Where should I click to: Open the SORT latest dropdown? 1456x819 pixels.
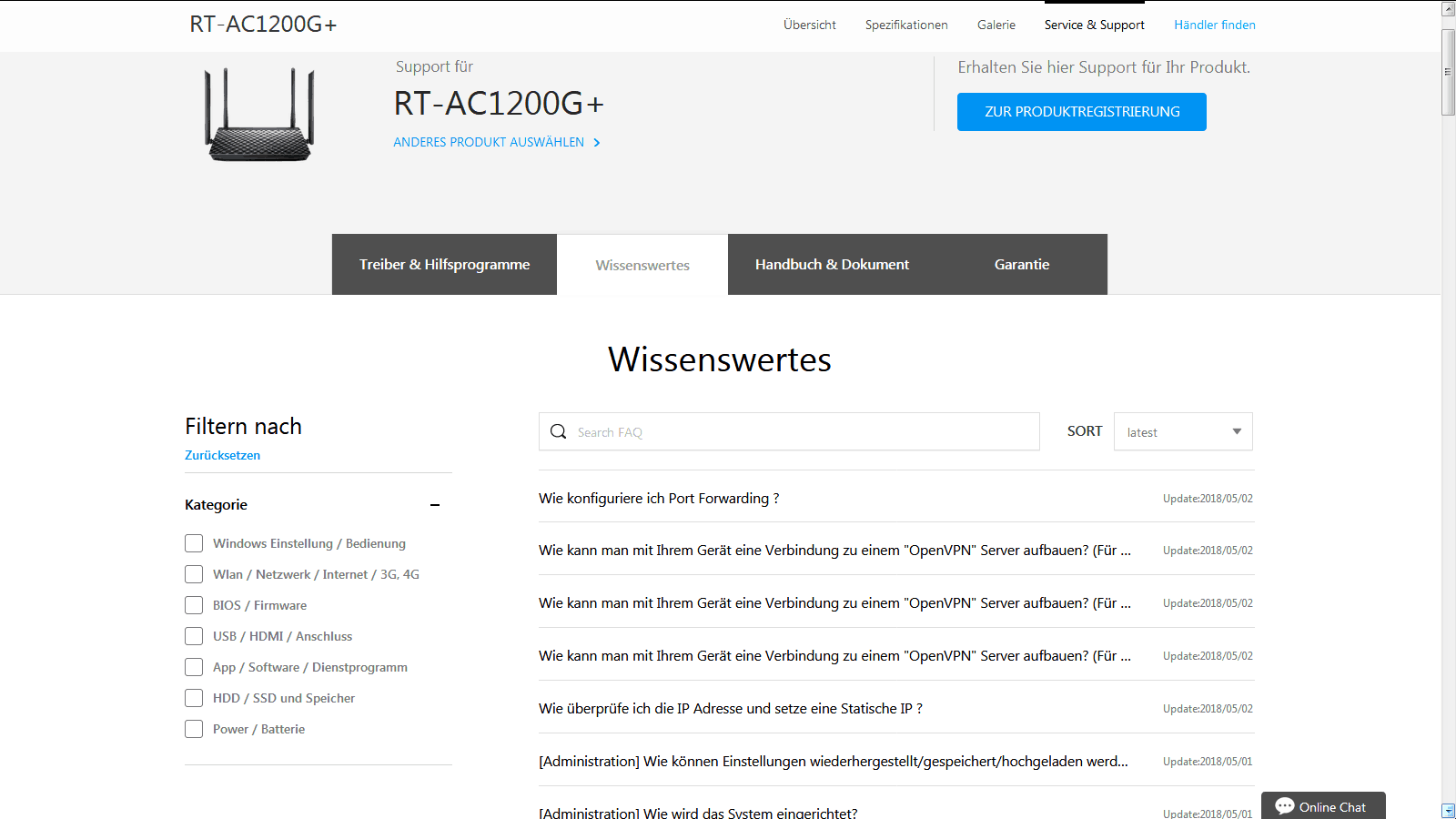point(1183,431)
